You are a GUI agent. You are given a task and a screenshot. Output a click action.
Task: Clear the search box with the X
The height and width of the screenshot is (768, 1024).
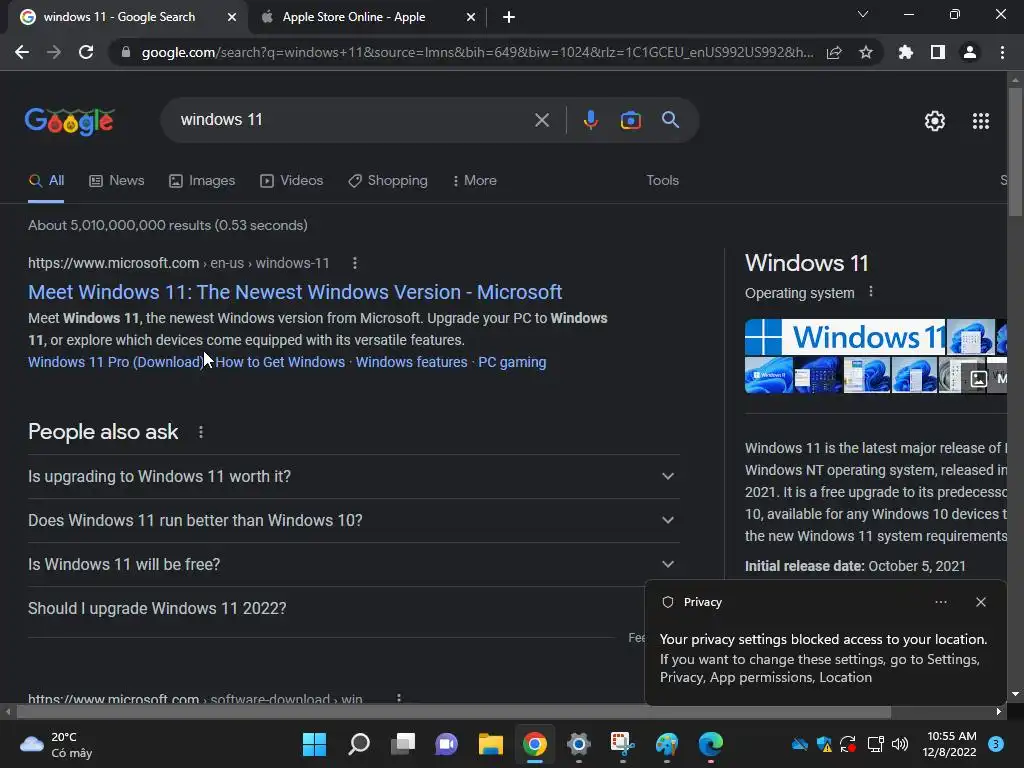coord(541,120)
